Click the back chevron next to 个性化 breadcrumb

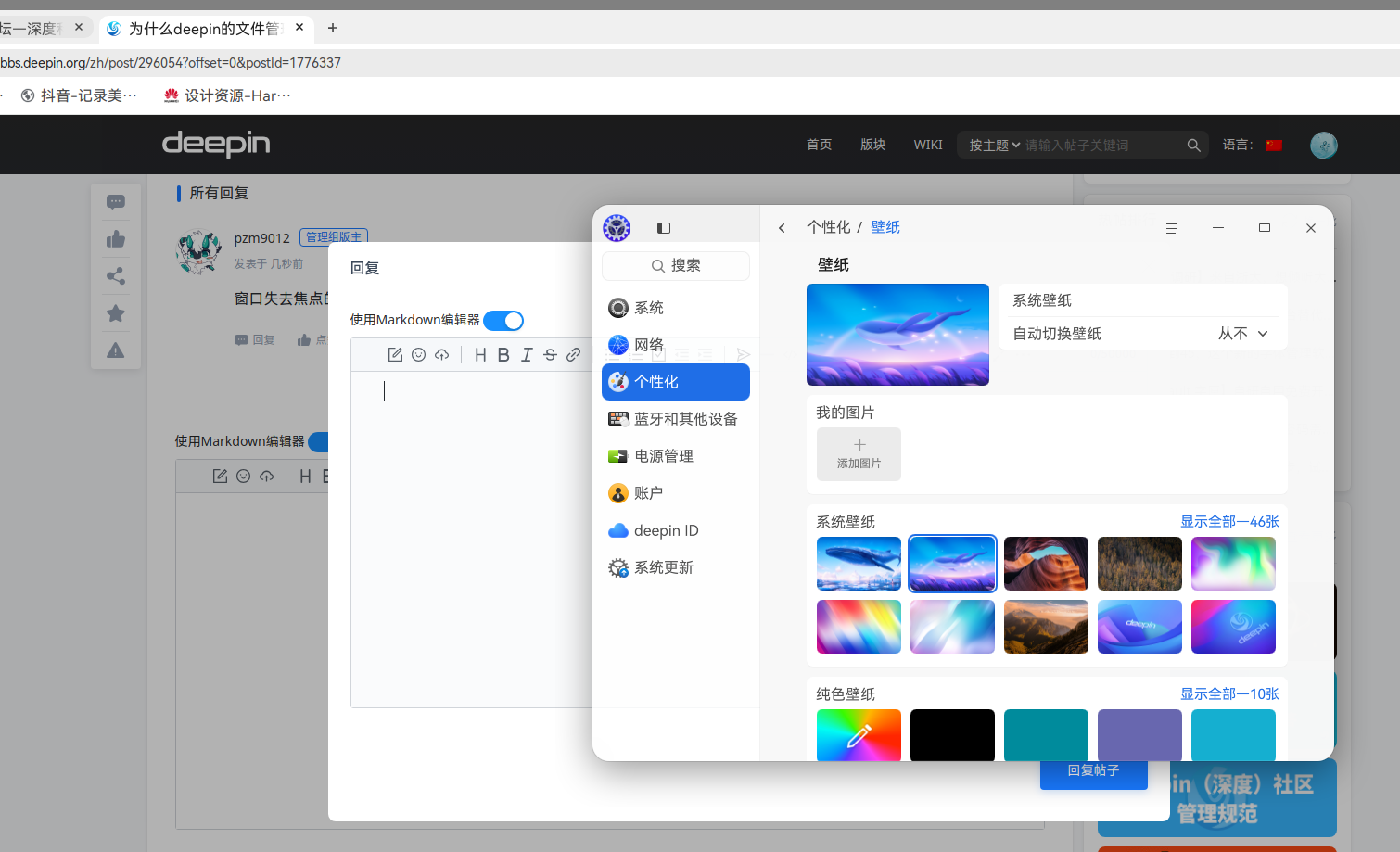(x=782, y=227)
